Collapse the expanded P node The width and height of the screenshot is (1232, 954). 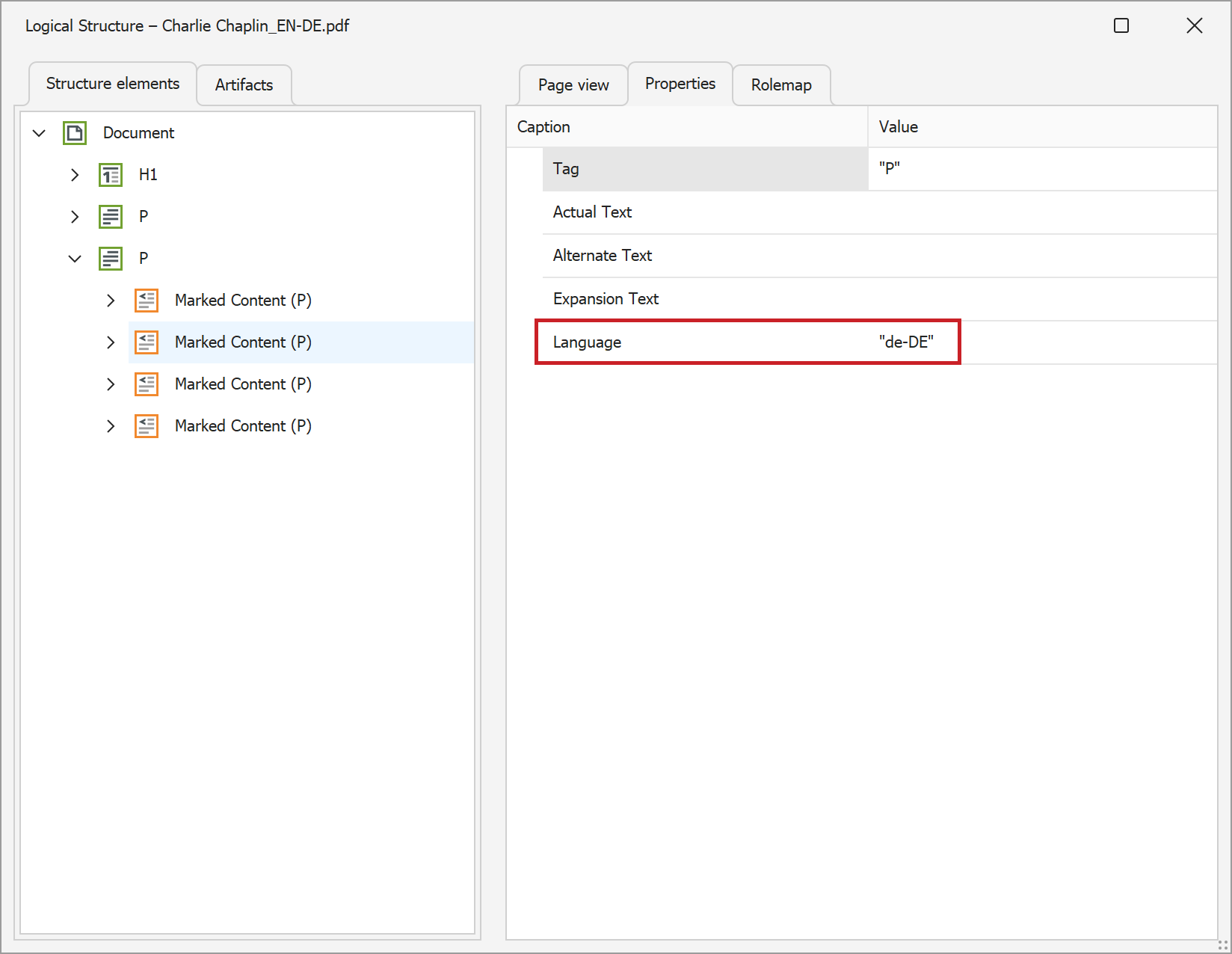point(75,259)
